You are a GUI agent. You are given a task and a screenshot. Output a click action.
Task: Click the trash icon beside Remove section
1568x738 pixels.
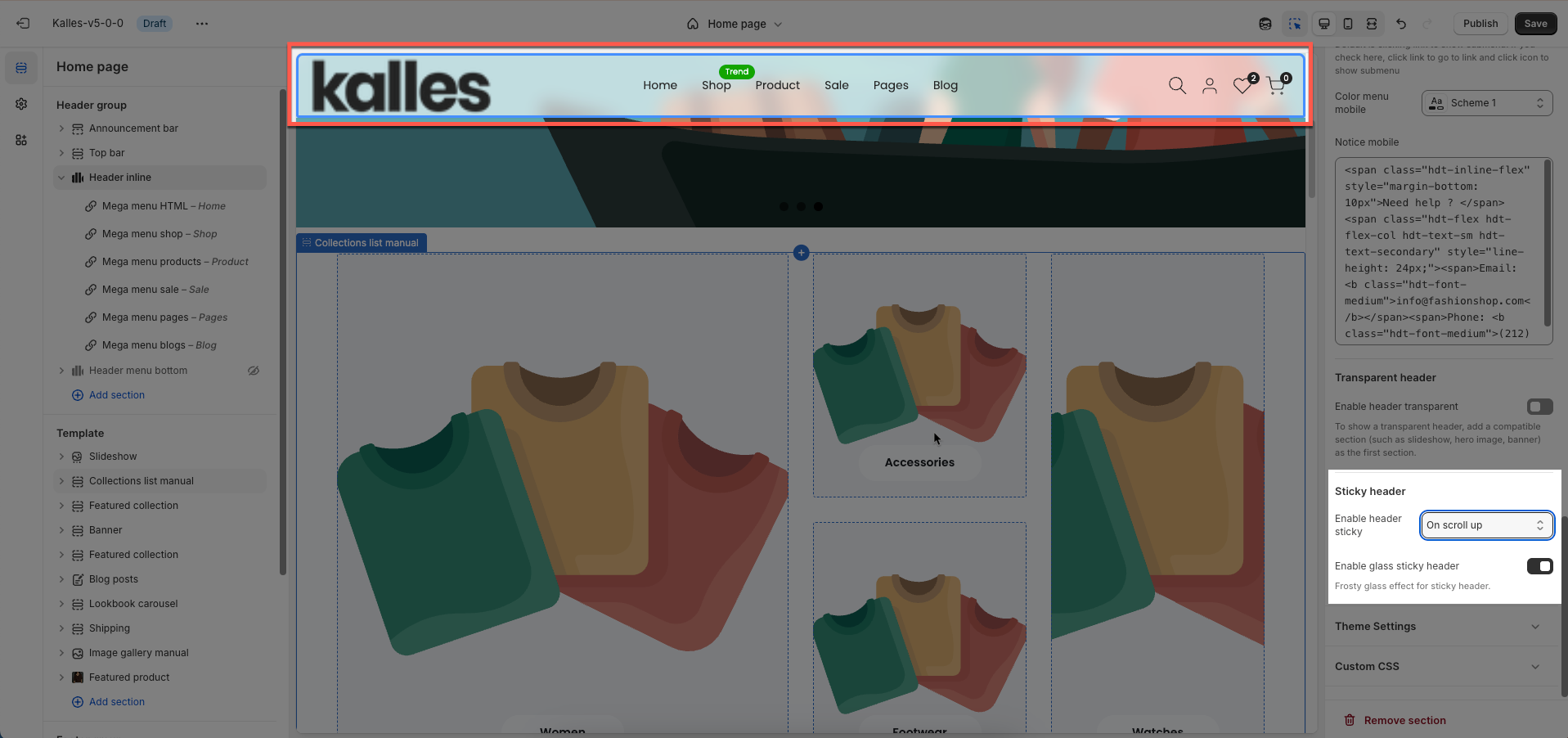1350,721
